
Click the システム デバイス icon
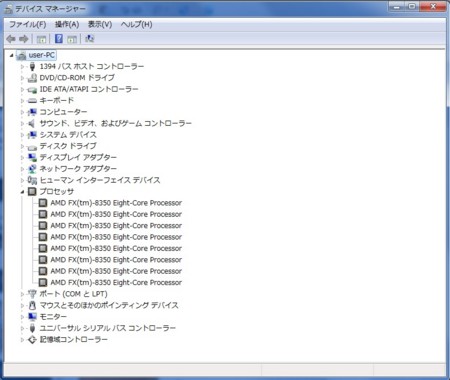coord(32,135)
